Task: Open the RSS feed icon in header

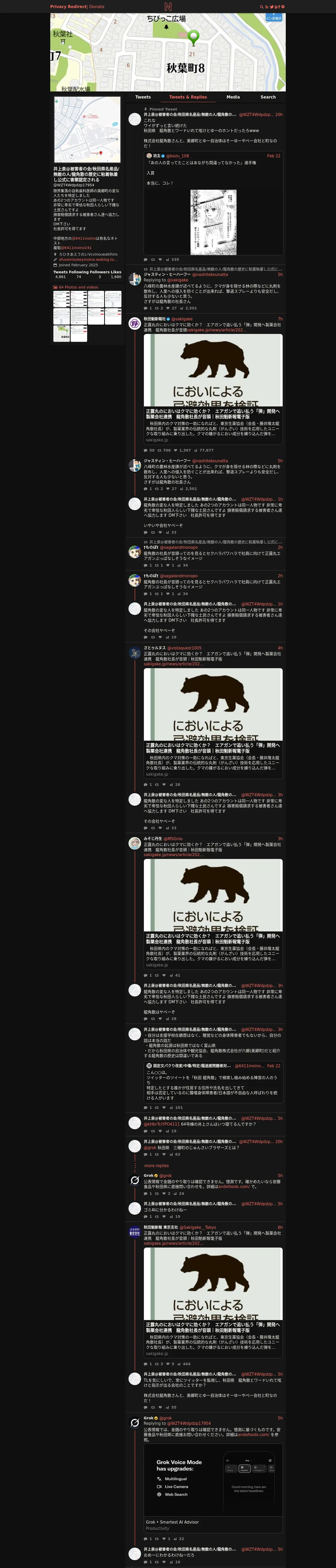Action: [266, 7]
